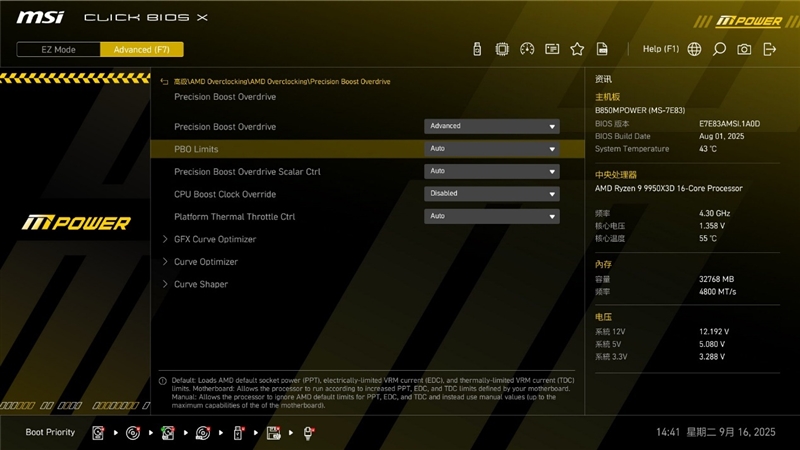Open the Curve Shaper entry
Screen dimensions: 800x450
pos(201,284)
